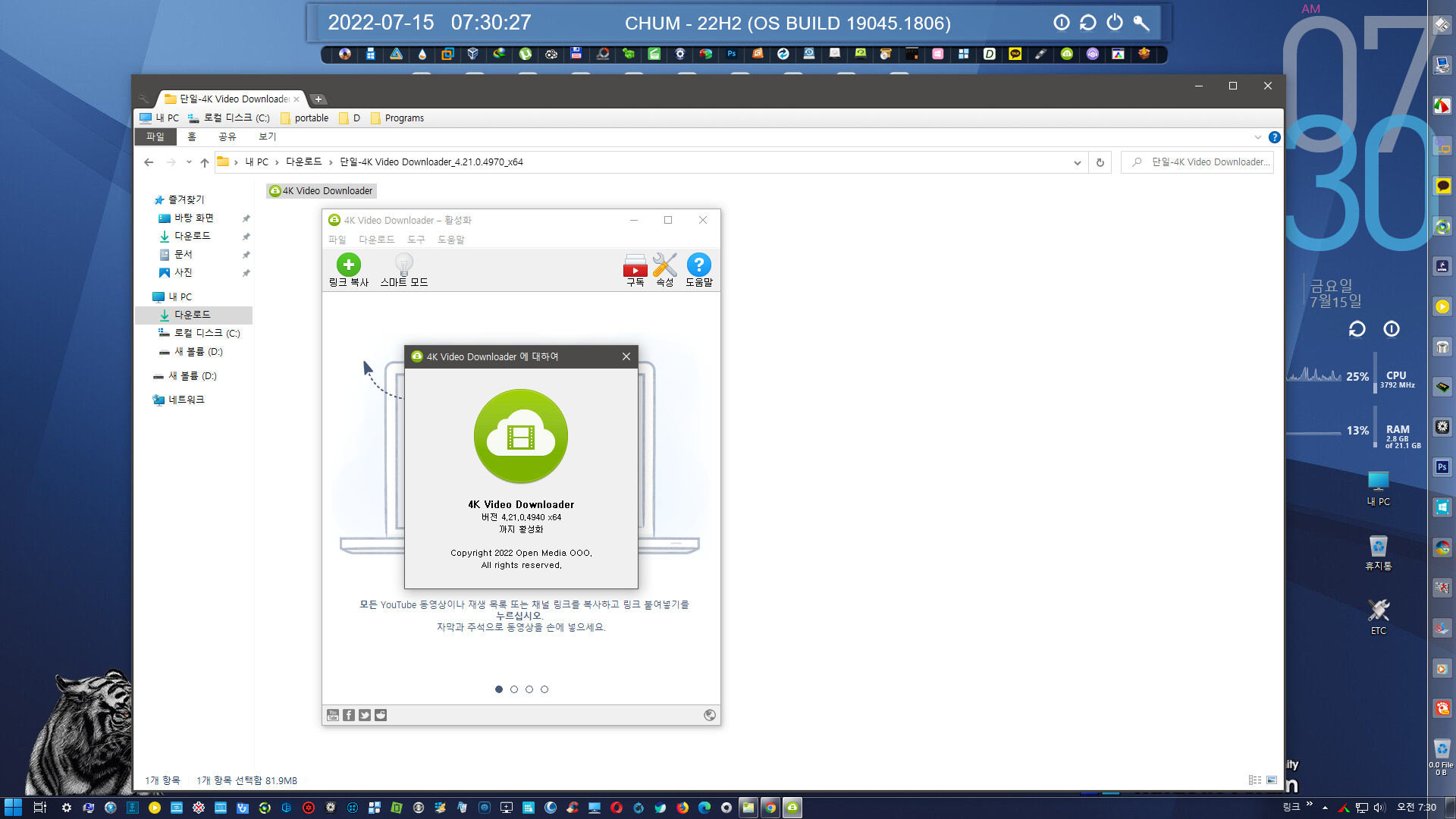Toggle Smart Mode (스마트 모드) lightbulb
Image resolution: width=1456 pixels, height=819 pixels.
click(403, 270)
